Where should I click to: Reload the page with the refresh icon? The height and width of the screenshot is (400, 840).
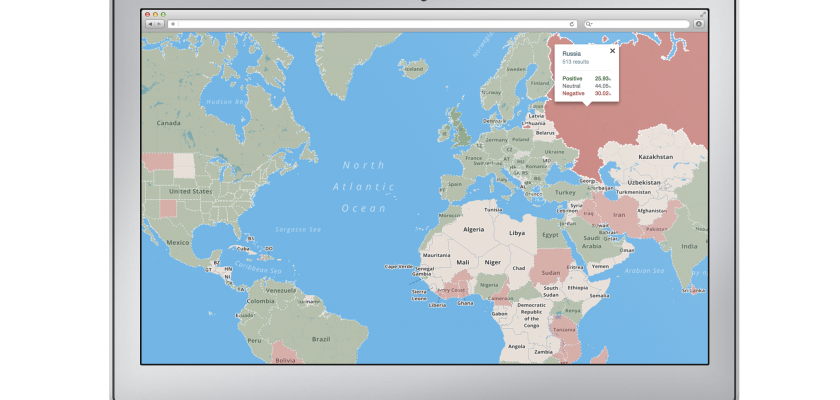572,23
